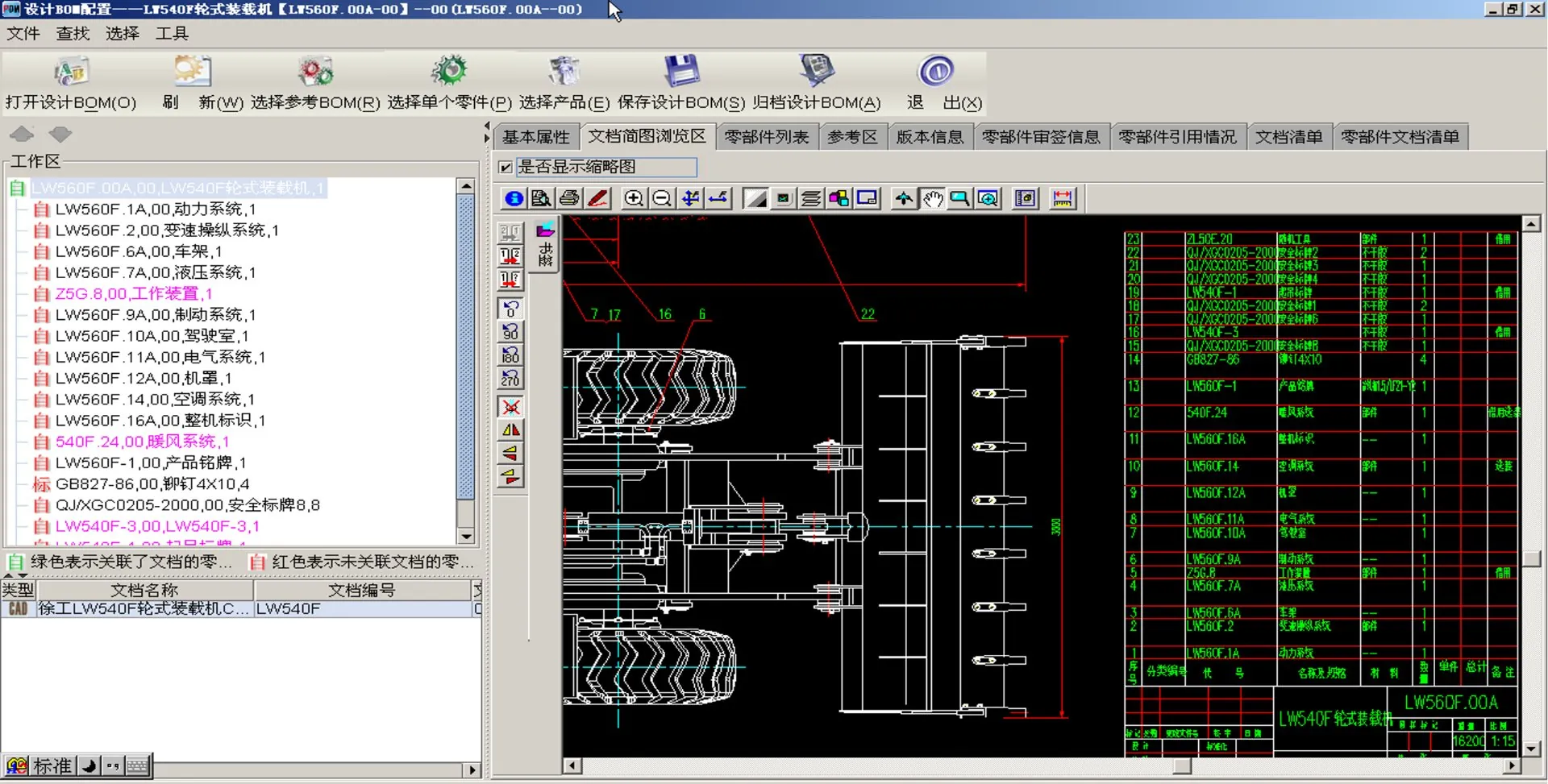Open the 文档清单 tab
This screenshot has width=1548, height=784.
[x=1288, y=137]
